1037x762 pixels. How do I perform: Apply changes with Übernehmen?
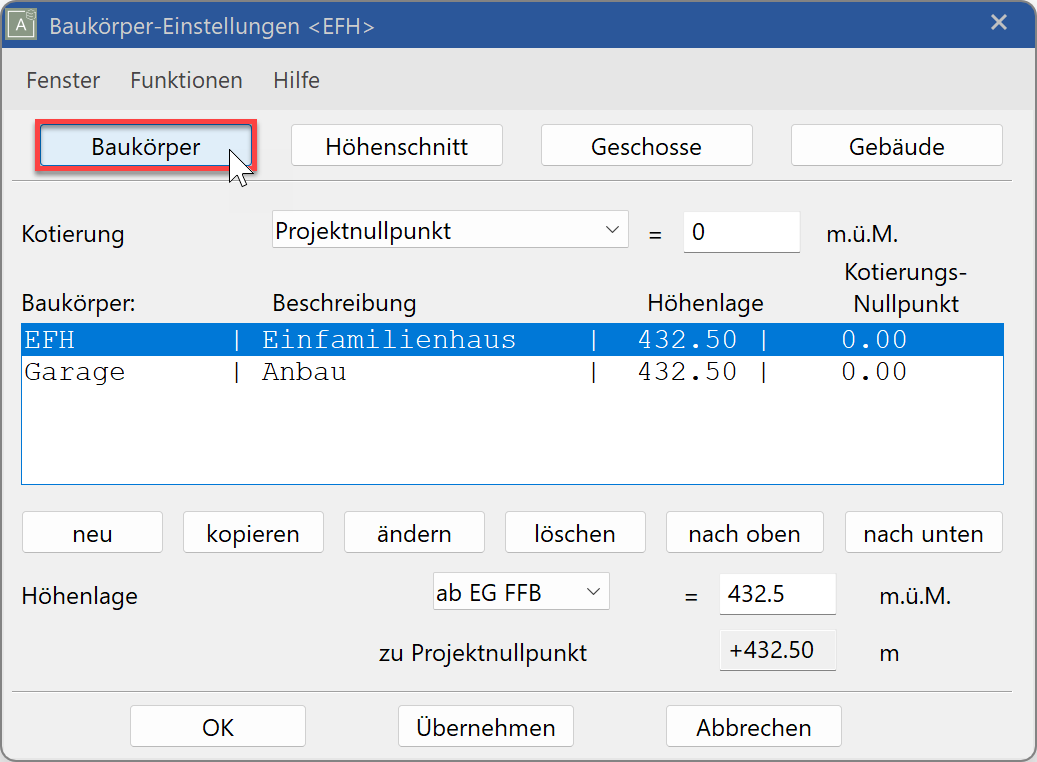click(485, 725)
